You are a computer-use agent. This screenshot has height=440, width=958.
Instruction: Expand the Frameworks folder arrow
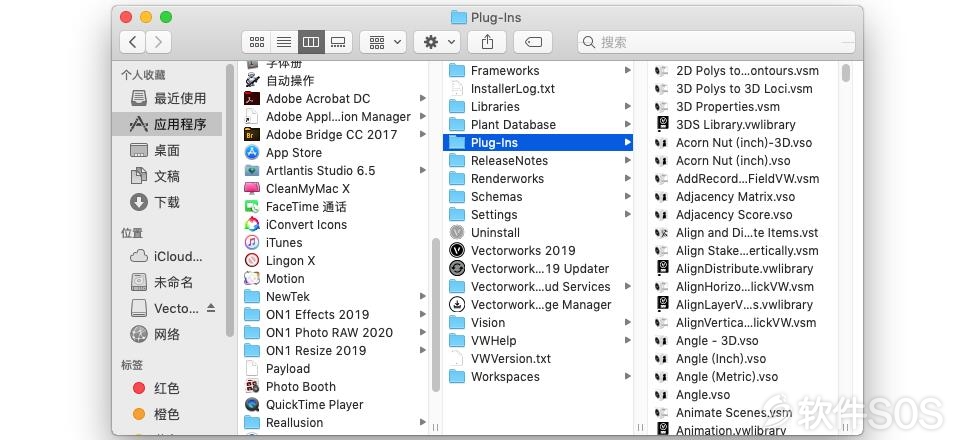click(x=627, y=71)
